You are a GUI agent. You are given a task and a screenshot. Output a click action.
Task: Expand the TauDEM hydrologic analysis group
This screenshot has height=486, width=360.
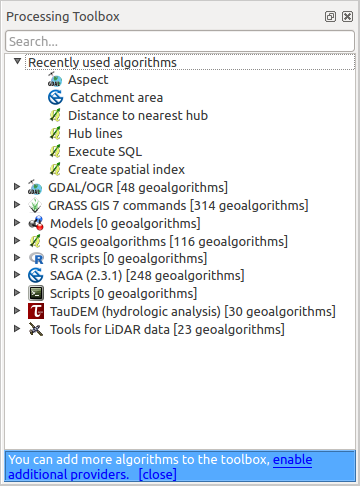pyautogui.click(x=17, y=311)
